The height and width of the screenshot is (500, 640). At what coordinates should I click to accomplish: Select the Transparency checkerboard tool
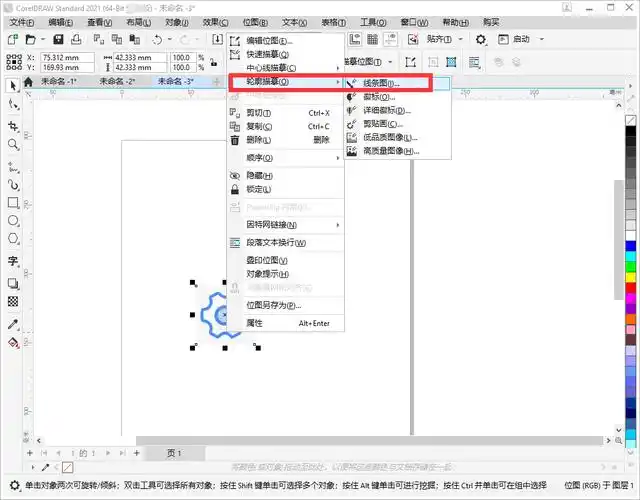click(x=13, y=301)
